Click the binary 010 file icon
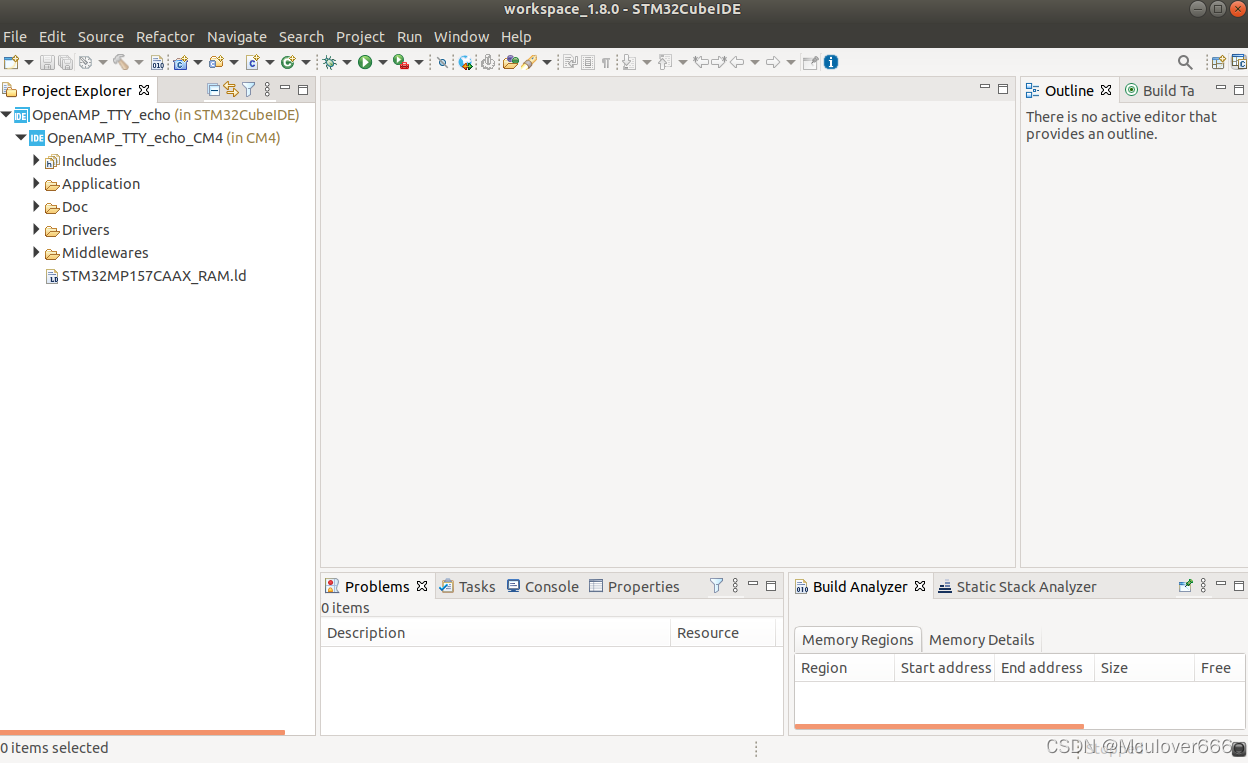Screen dimensions: 1248x763 click(158, 62)
